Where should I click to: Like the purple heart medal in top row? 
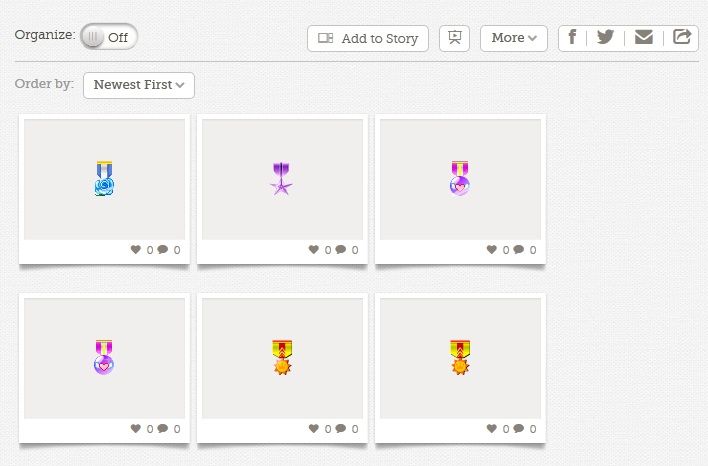click(x=492, y=249)
